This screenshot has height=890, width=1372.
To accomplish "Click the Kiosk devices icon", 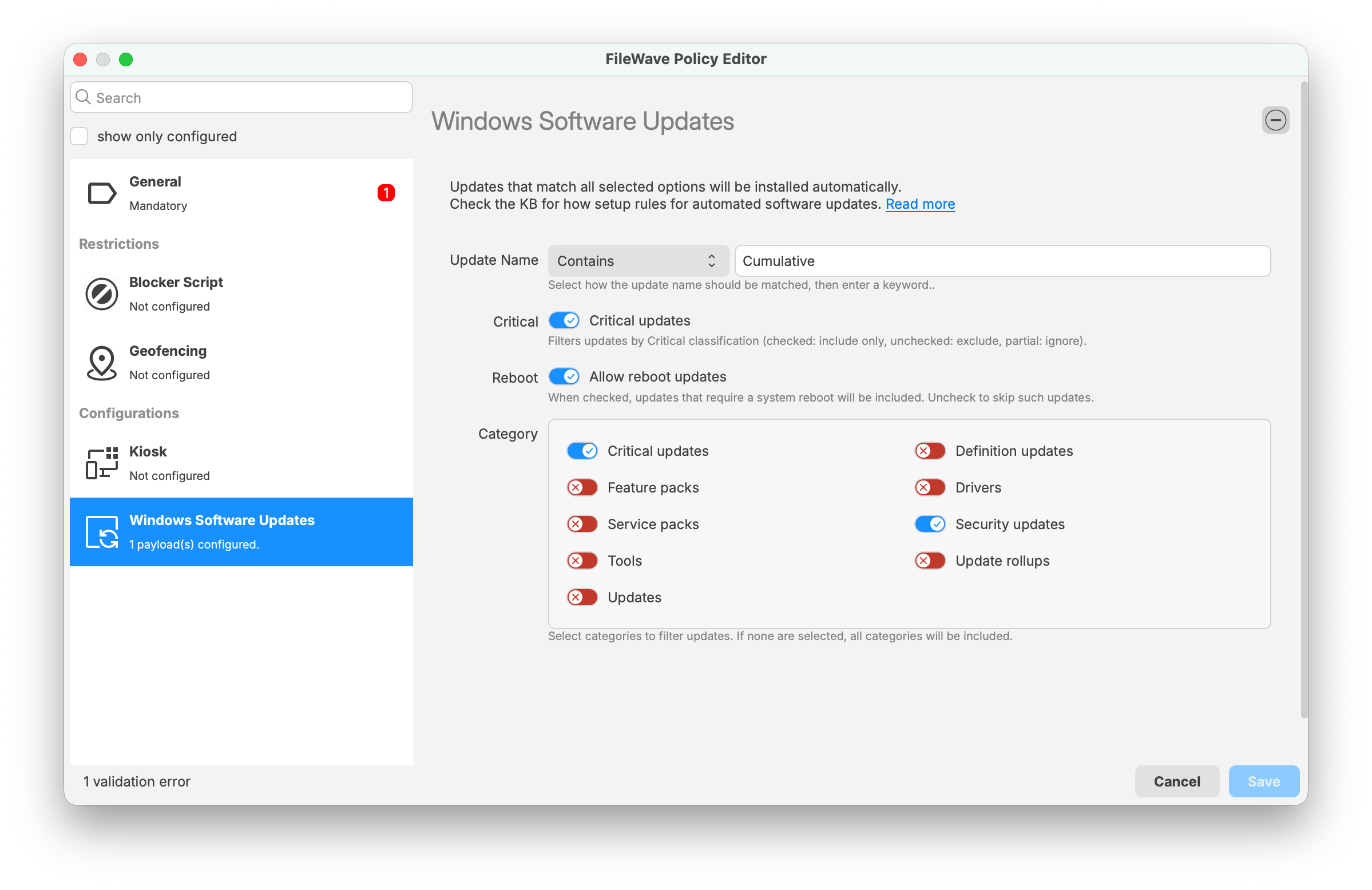I will 101,463.
